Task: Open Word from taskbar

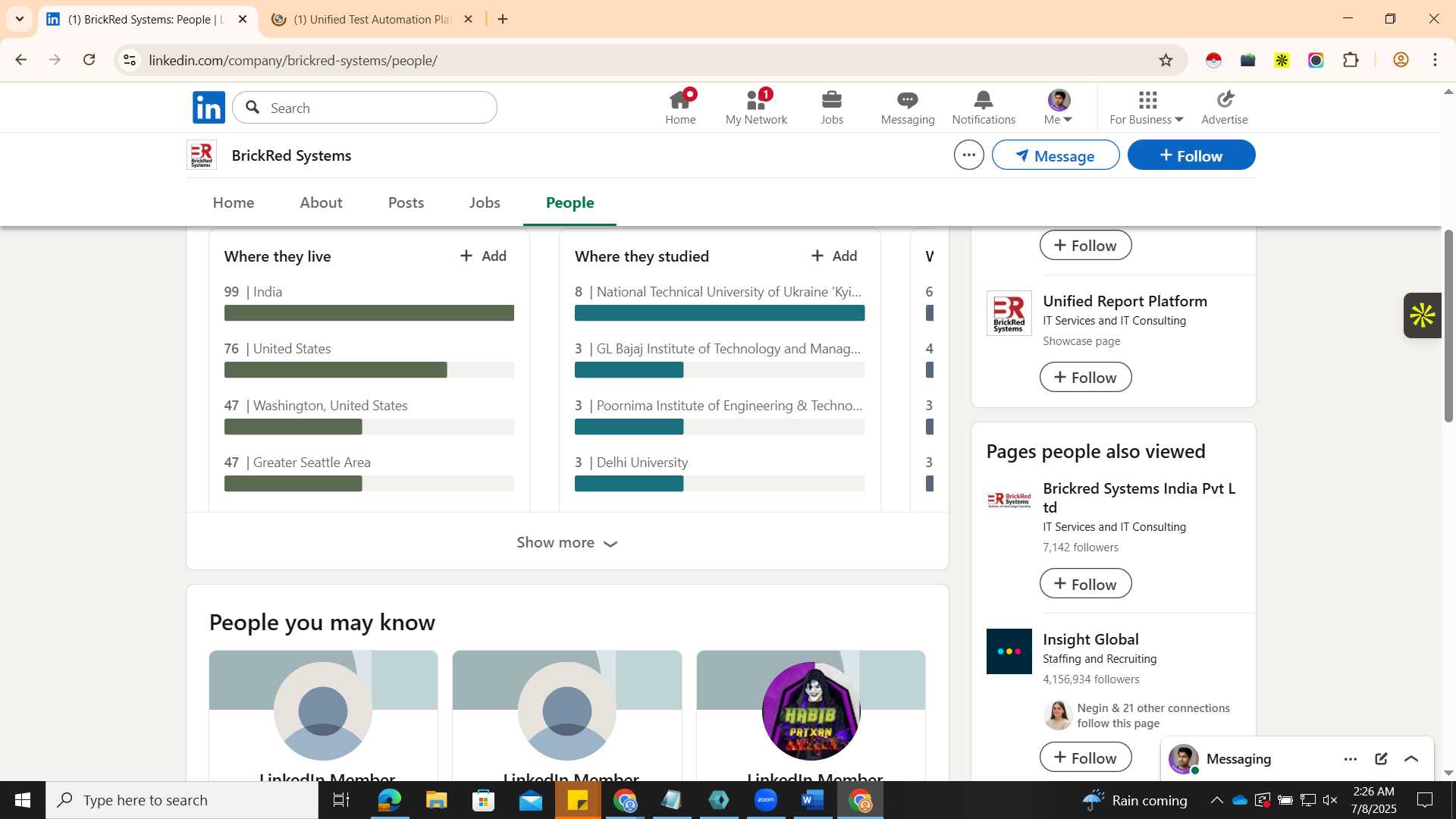Action: [812, 800]
